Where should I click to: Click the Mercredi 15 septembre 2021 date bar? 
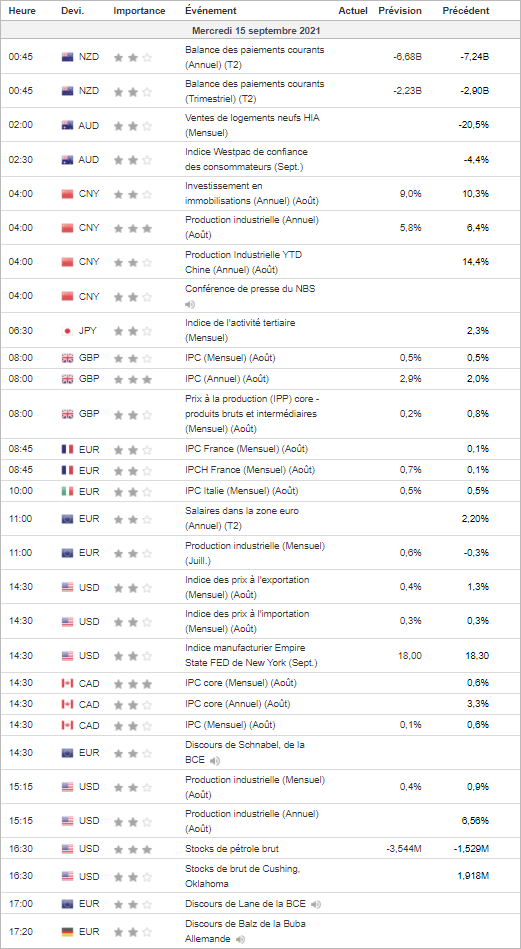260,30
